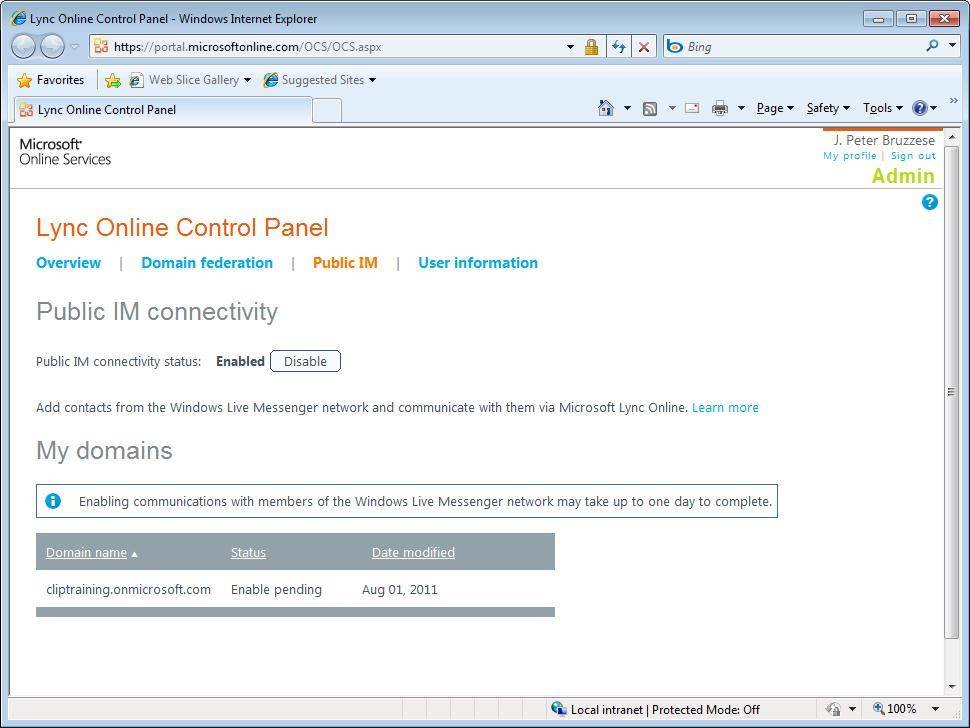Open the Print button dropdown arrow

(x=741, y=108)
